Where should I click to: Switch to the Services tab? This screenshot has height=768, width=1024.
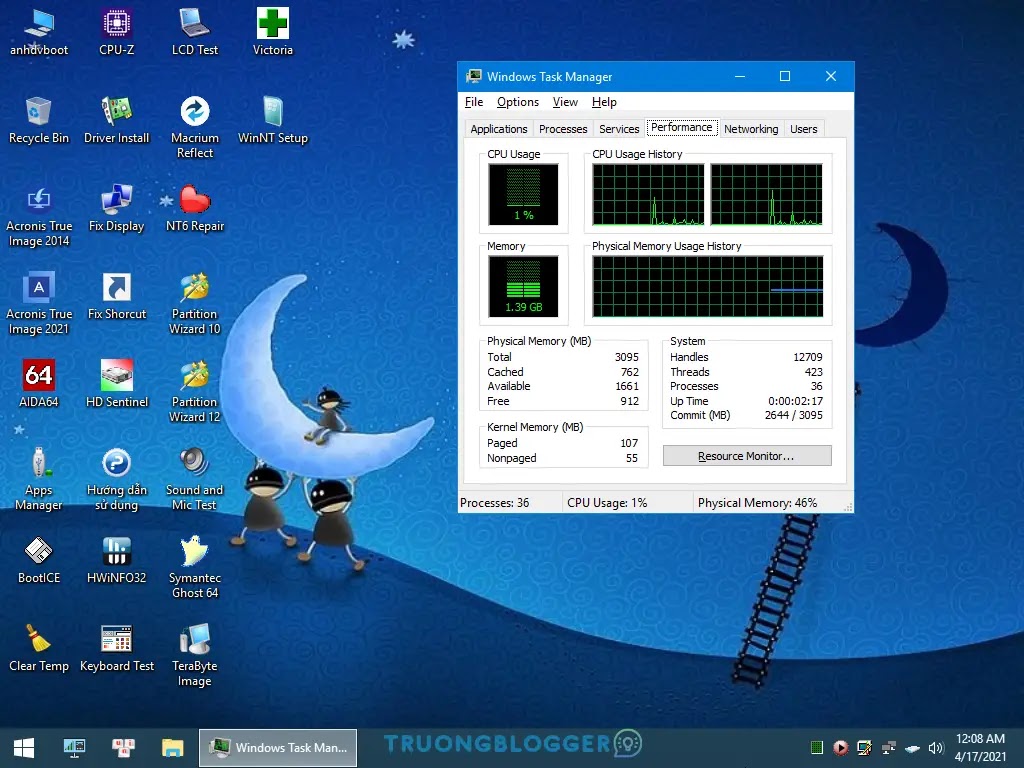click(x=619, y=129)
